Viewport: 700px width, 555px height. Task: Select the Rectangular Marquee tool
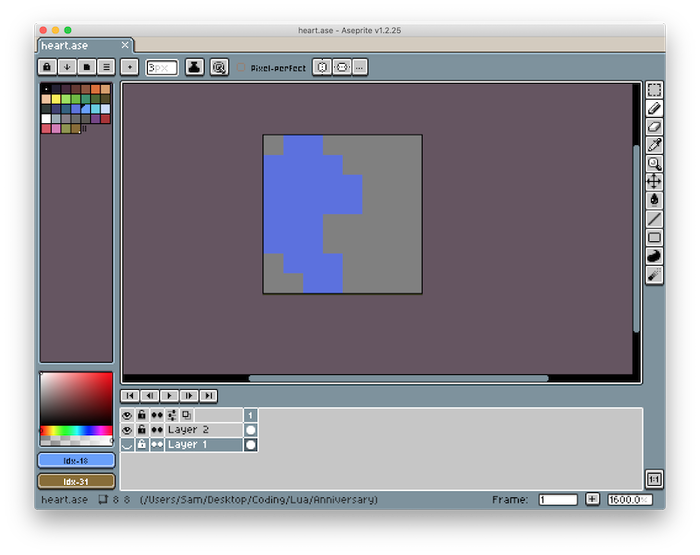click(x=654, y=90)
